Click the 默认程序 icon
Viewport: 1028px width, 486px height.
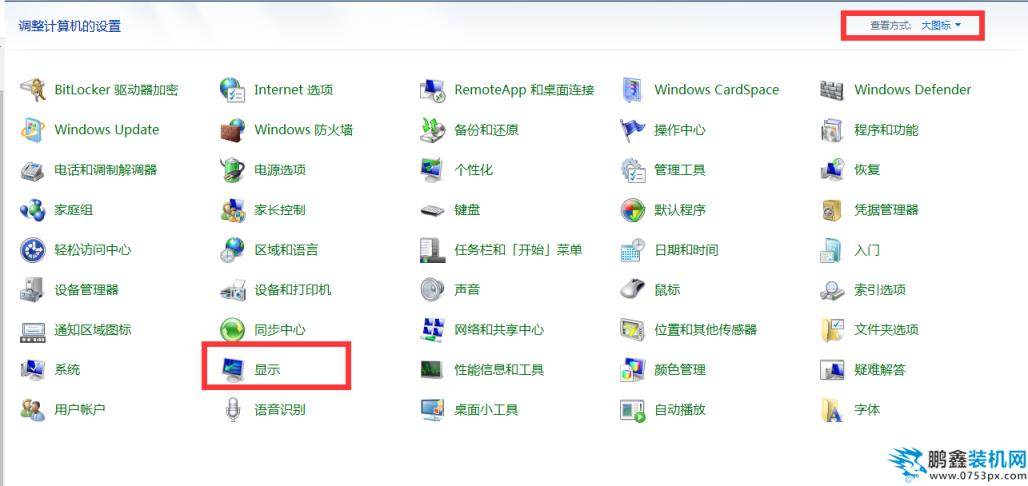(x=632, y=210)
